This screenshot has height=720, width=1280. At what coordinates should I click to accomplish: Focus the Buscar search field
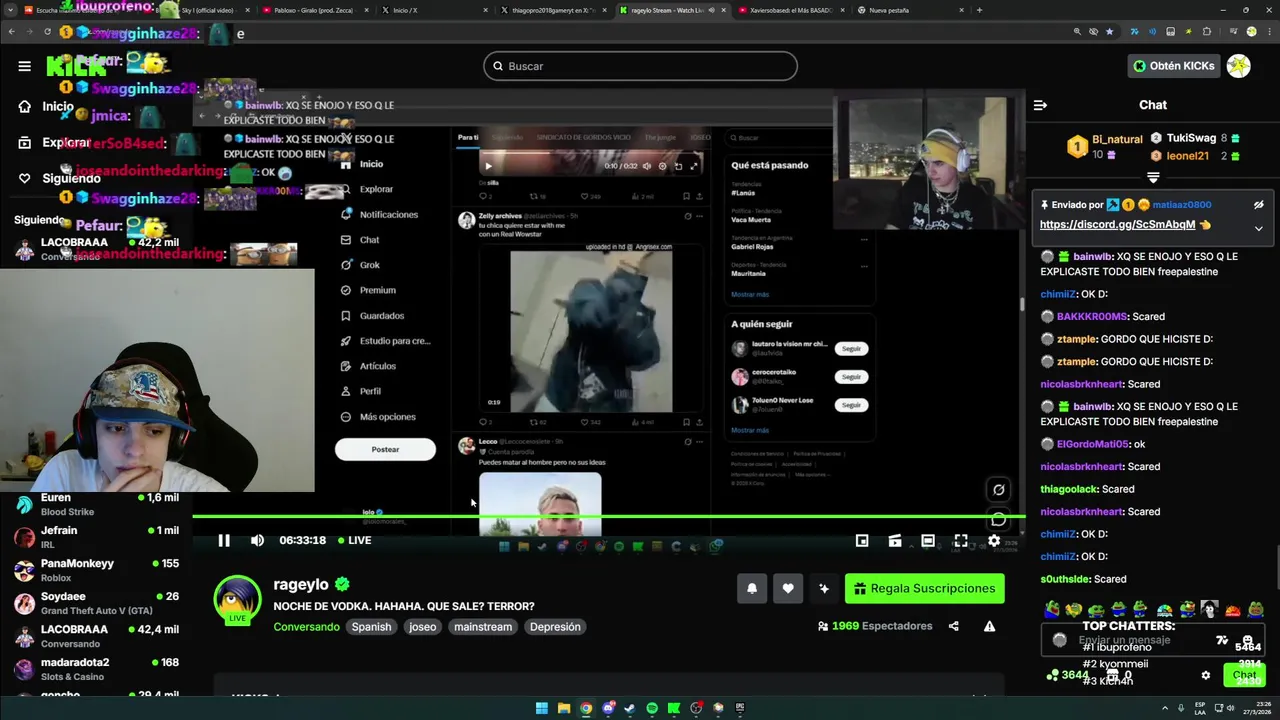pos(640,66)
